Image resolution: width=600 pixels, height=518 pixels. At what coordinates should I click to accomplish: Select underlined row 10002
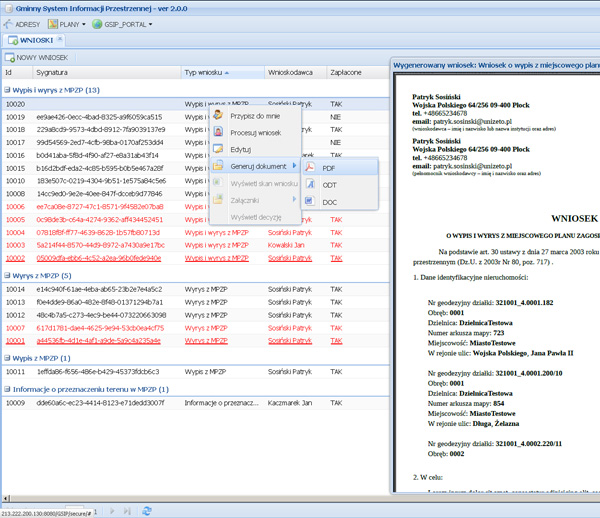point(196,258)
